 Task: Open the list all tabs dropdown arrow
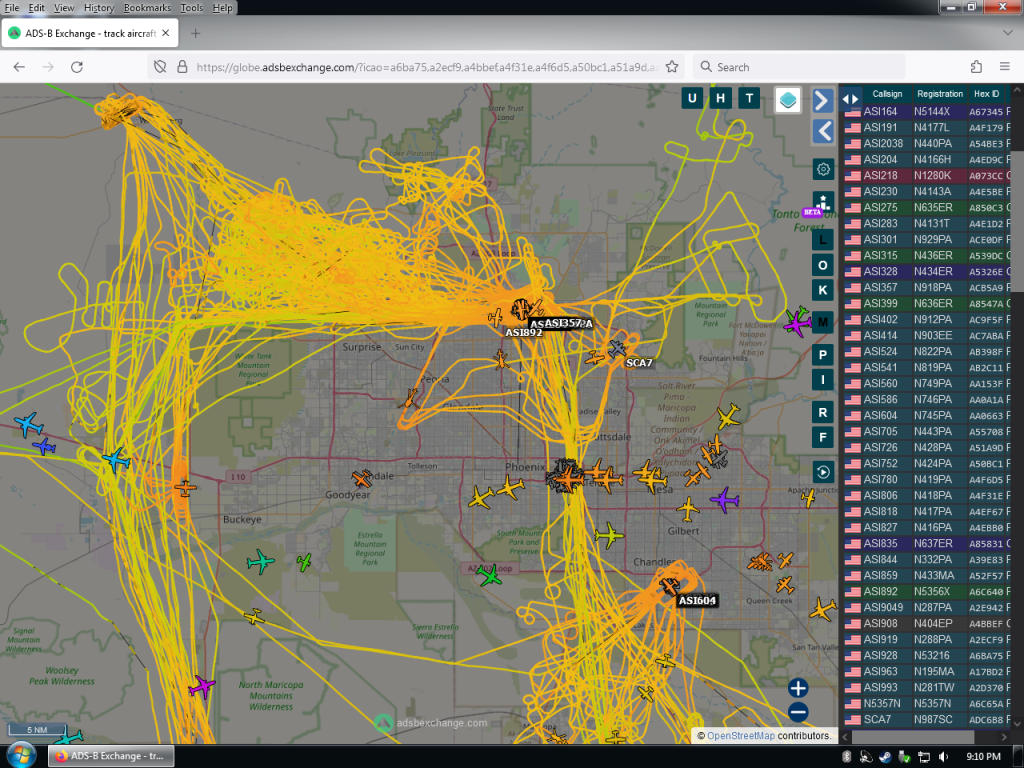1008,33
